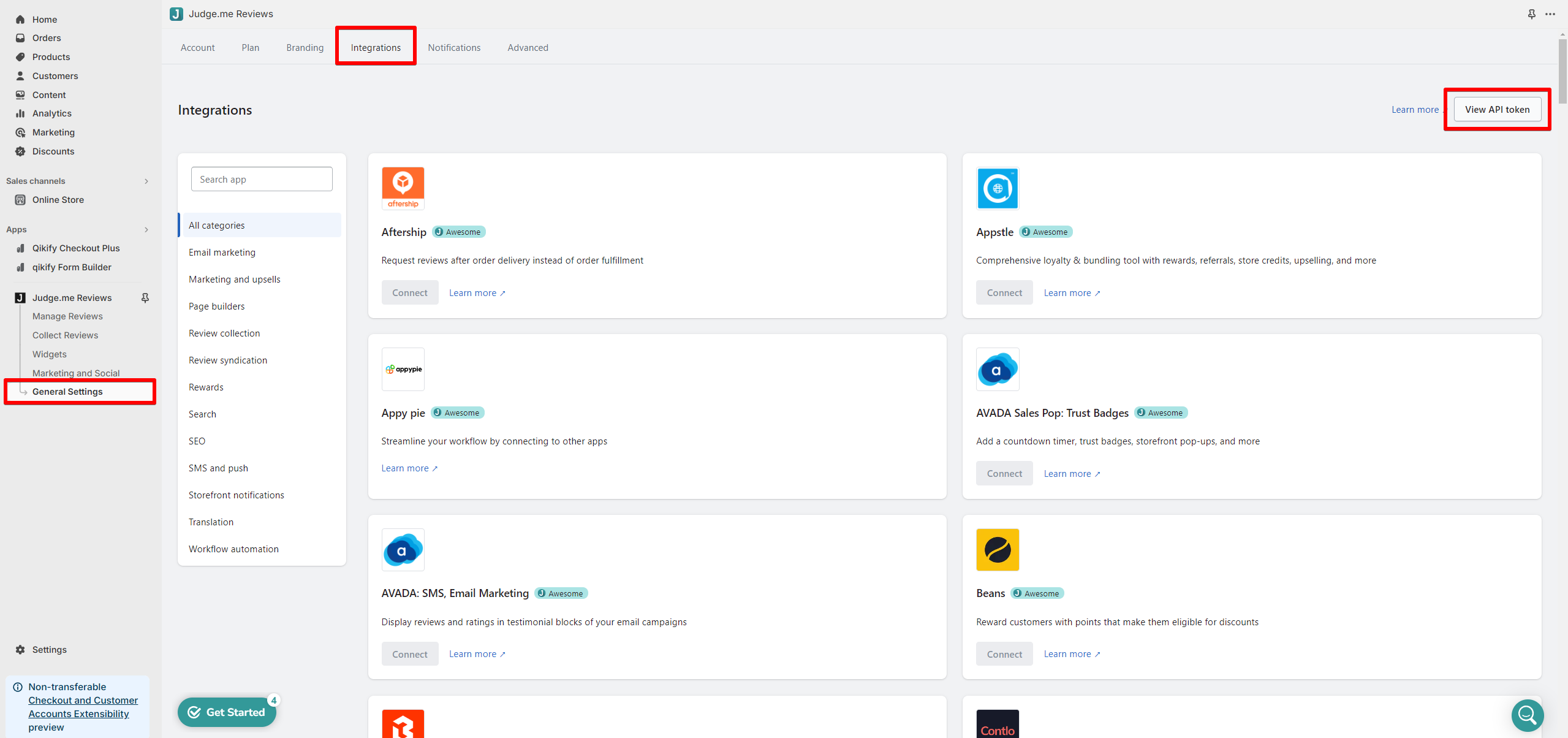The height and width of the screenshot is (738, 1568).
Task: Open Widgets in sidebar
Action: coord(50,354)
